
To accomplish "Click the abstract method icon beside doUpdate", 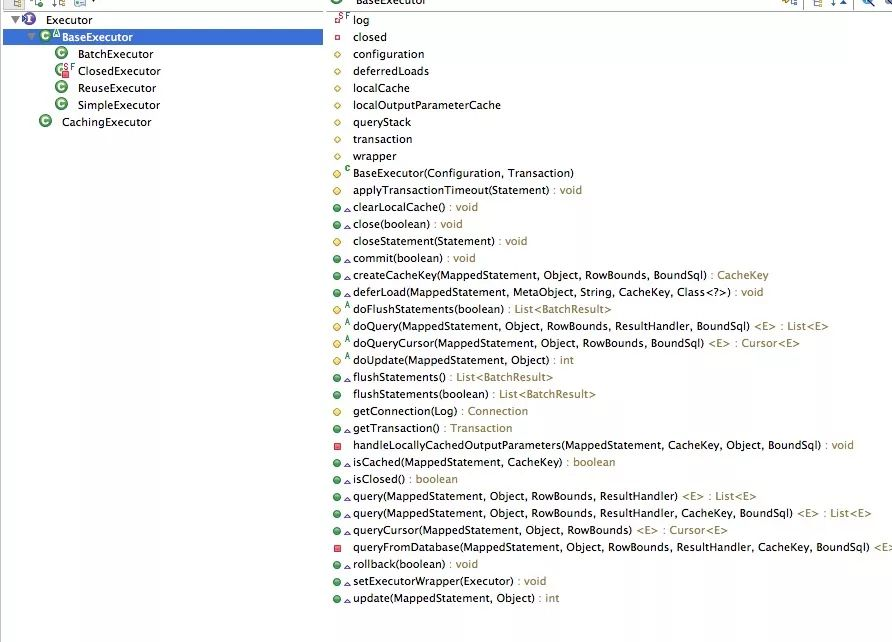I will (337, 361).
